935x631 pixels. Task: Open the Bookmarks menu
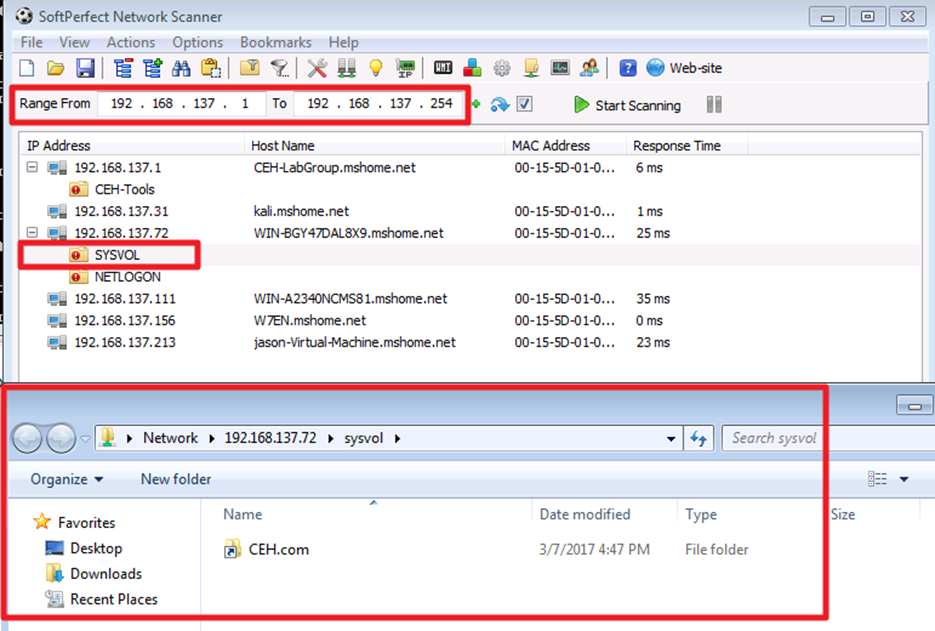275,42
